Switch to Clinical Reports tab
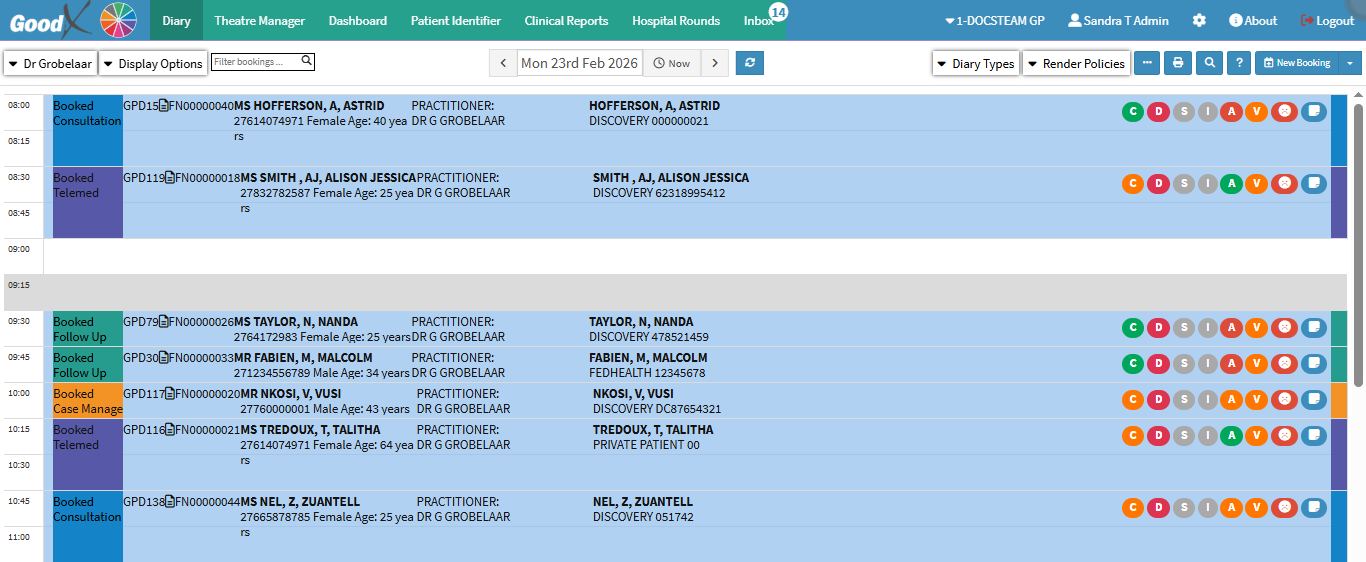 click(x=566, y=21)
